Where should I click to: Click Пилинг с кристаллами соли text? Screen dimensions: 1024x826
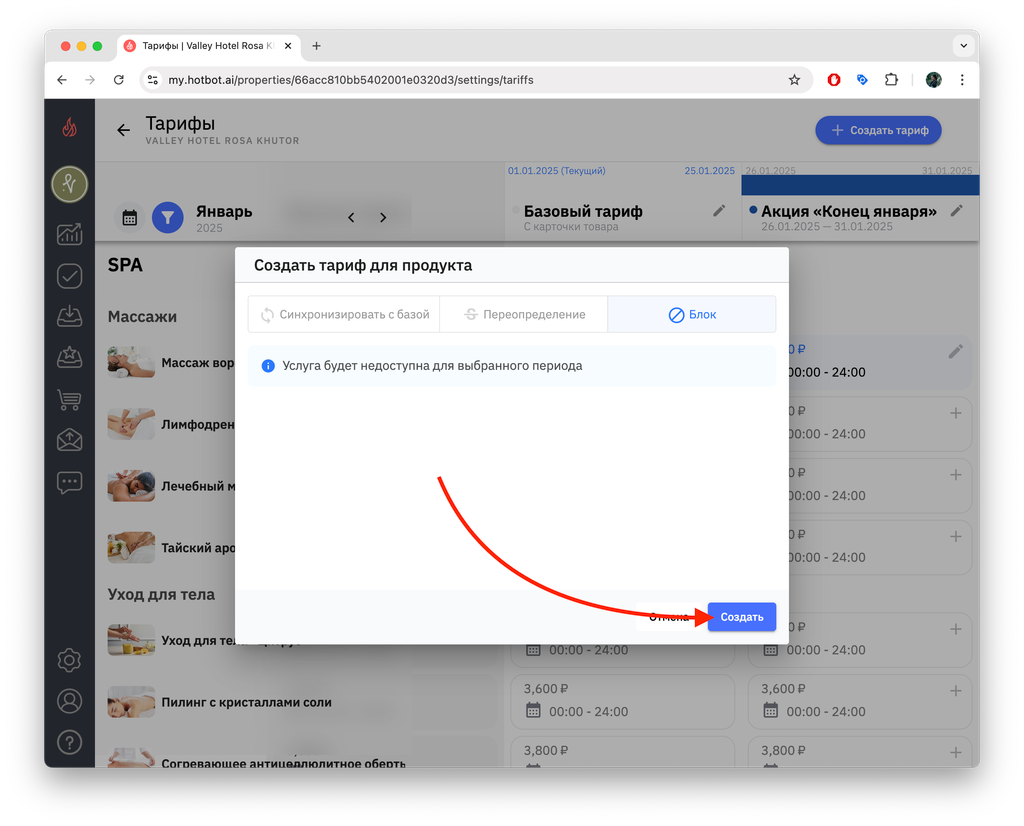pos(246,702)
